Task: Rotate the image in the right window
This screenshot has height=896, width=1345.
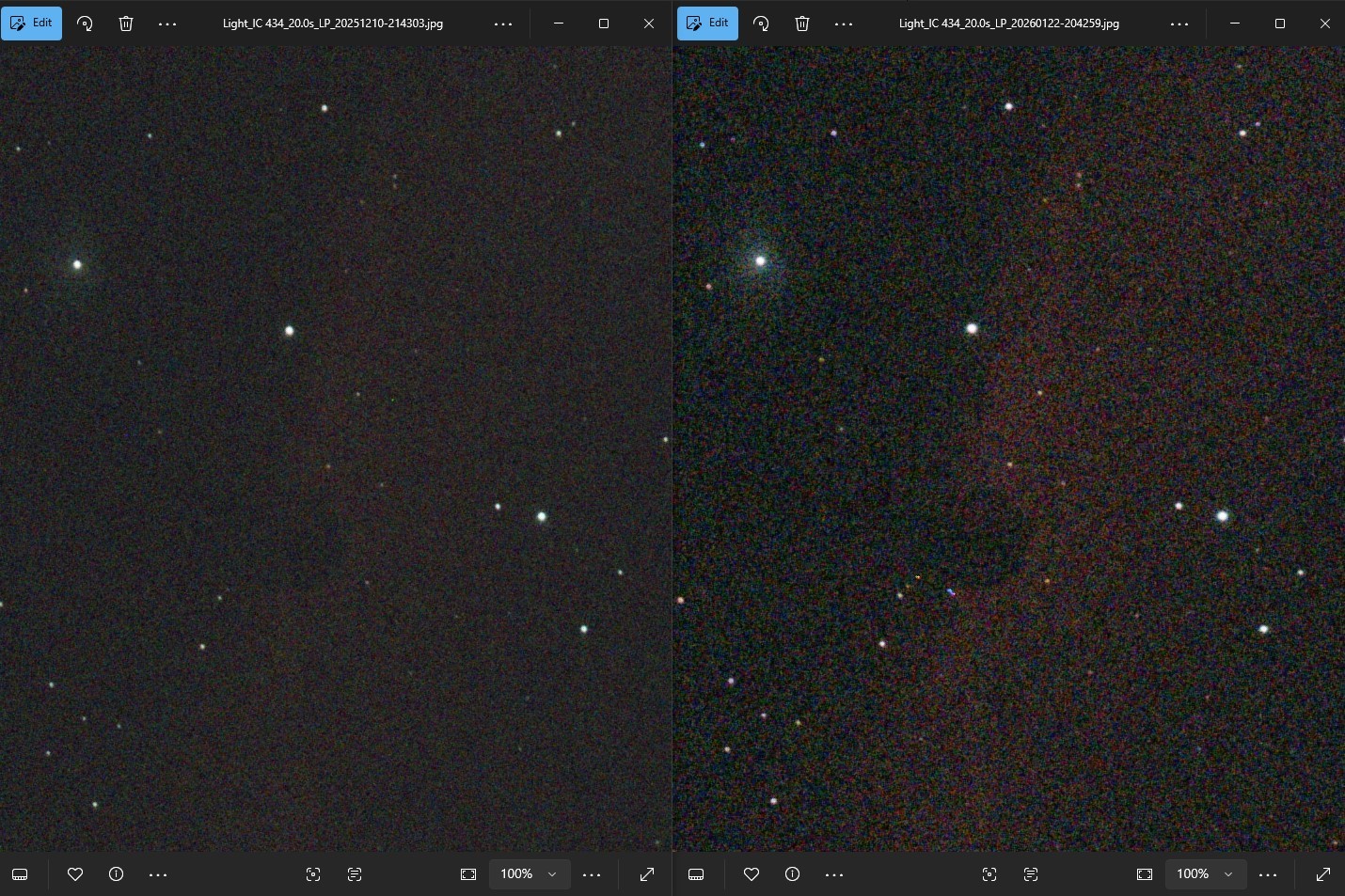Action: pyautogui.click(x=761, y=24)
